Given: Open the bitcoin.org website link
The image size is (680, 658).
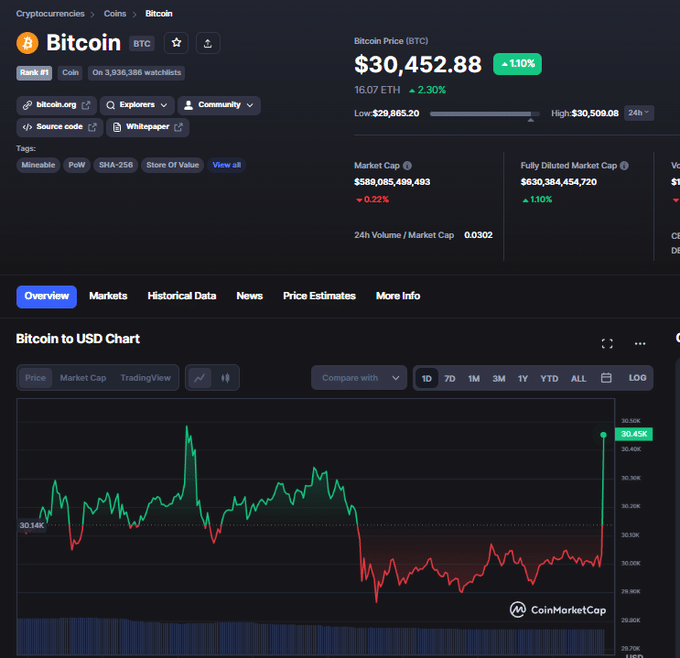Looking at the screenshot, I should [56, 105].
